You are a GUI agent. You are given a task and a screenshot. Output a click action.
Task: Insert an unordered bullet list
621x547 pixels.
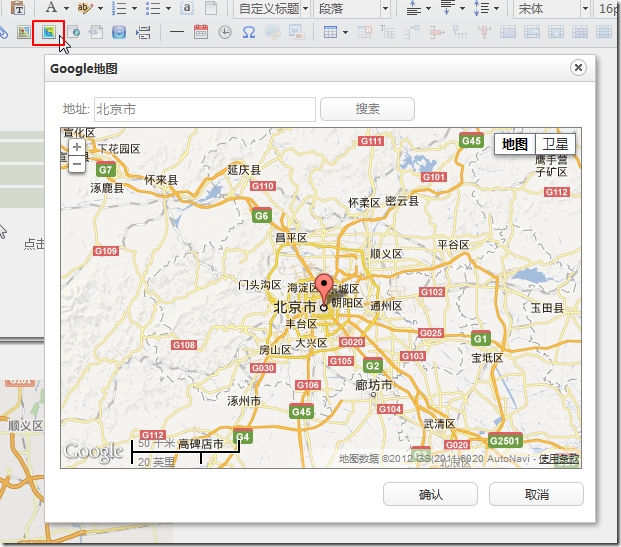coord(153,8)
